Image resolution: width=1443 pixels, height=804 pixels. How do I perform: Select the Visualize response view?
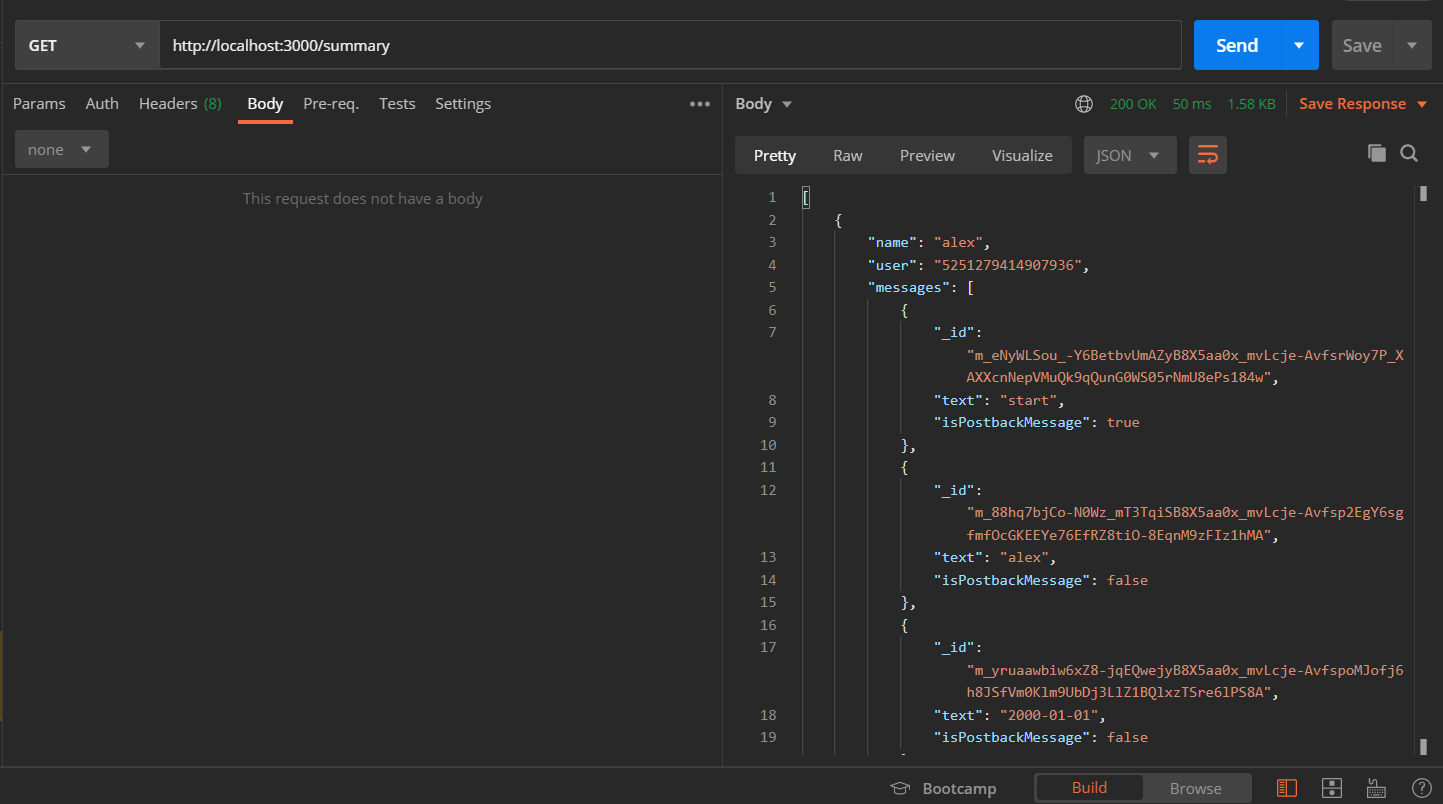[x=1022, y=155]
